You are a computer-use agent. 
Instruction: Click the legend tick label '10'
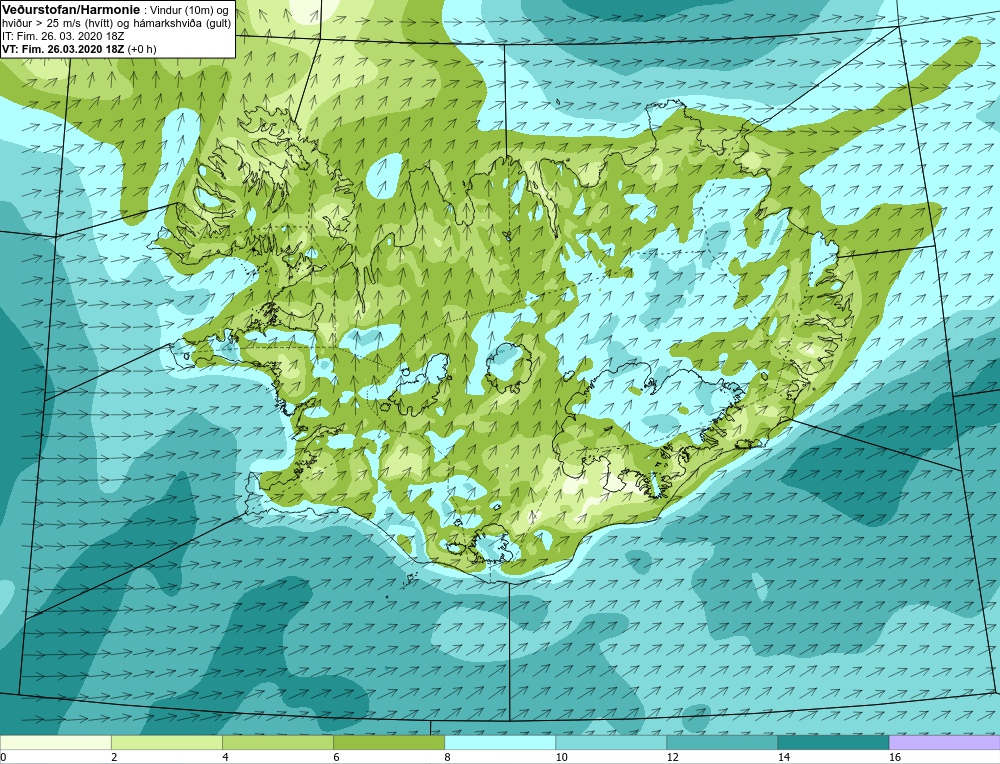point(561,757)
